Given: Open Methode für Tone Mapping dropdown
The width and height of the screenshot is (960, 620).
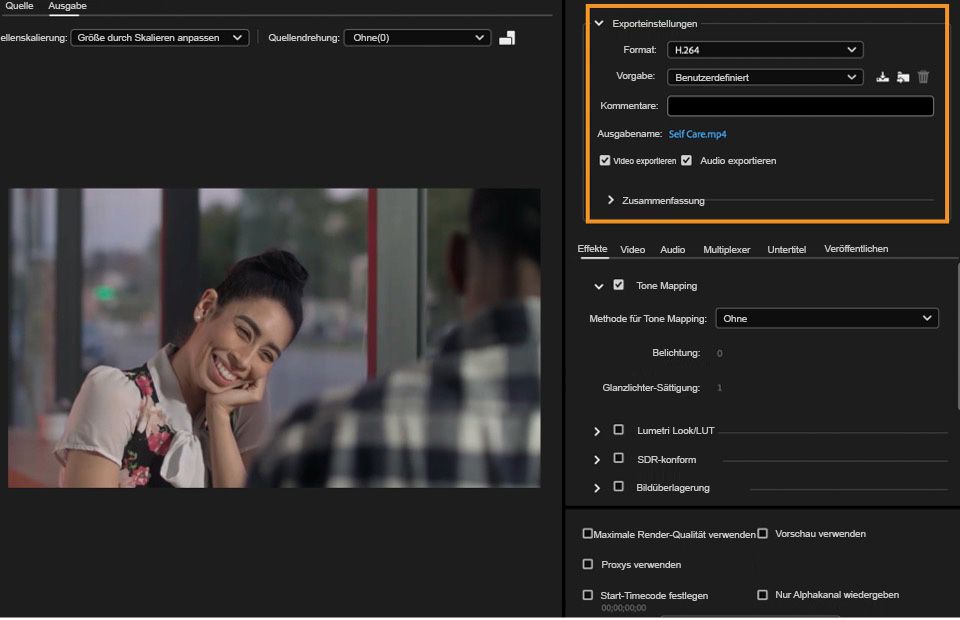Looking at the screenshot, I should [827, 319].
